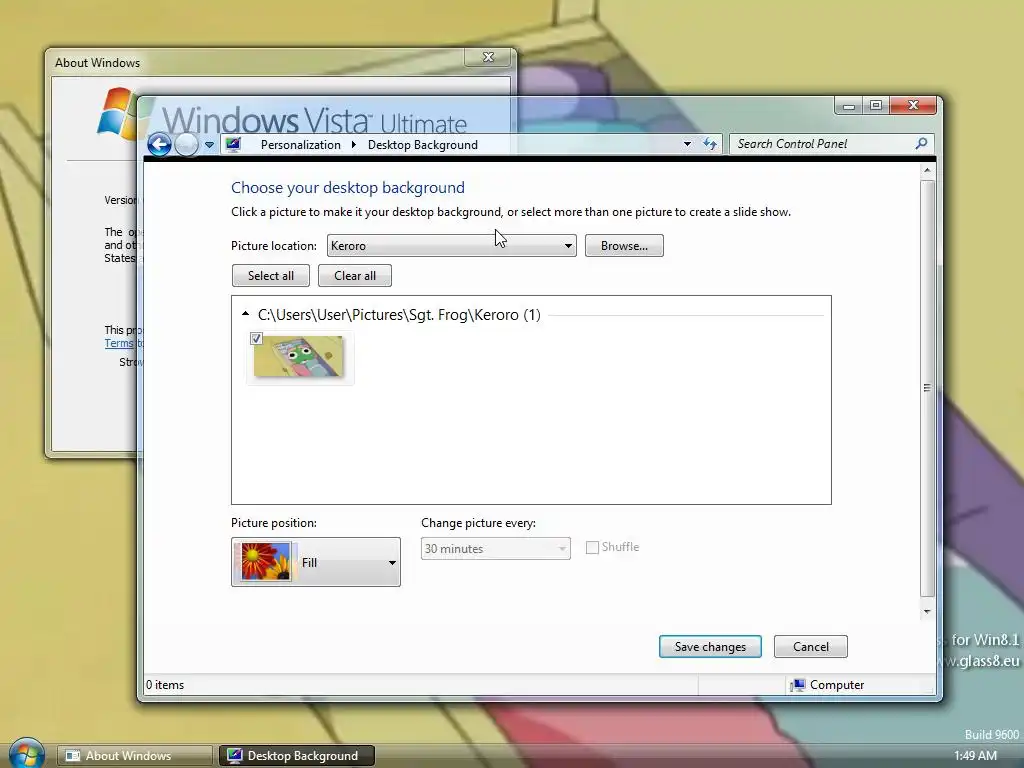Open the Picture location dropdown
Image resolution: width=1024 pixels, height=768 pixels.
(451, 246)
